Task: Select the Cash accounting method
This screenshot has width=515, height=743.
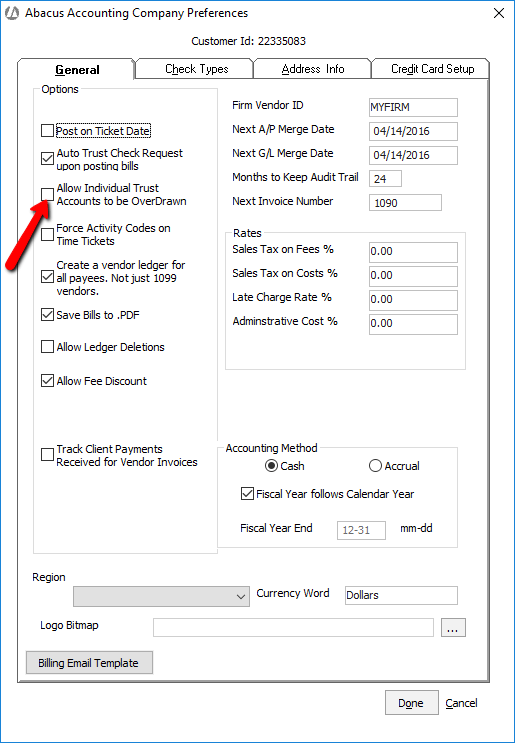Action: point(271,466)
